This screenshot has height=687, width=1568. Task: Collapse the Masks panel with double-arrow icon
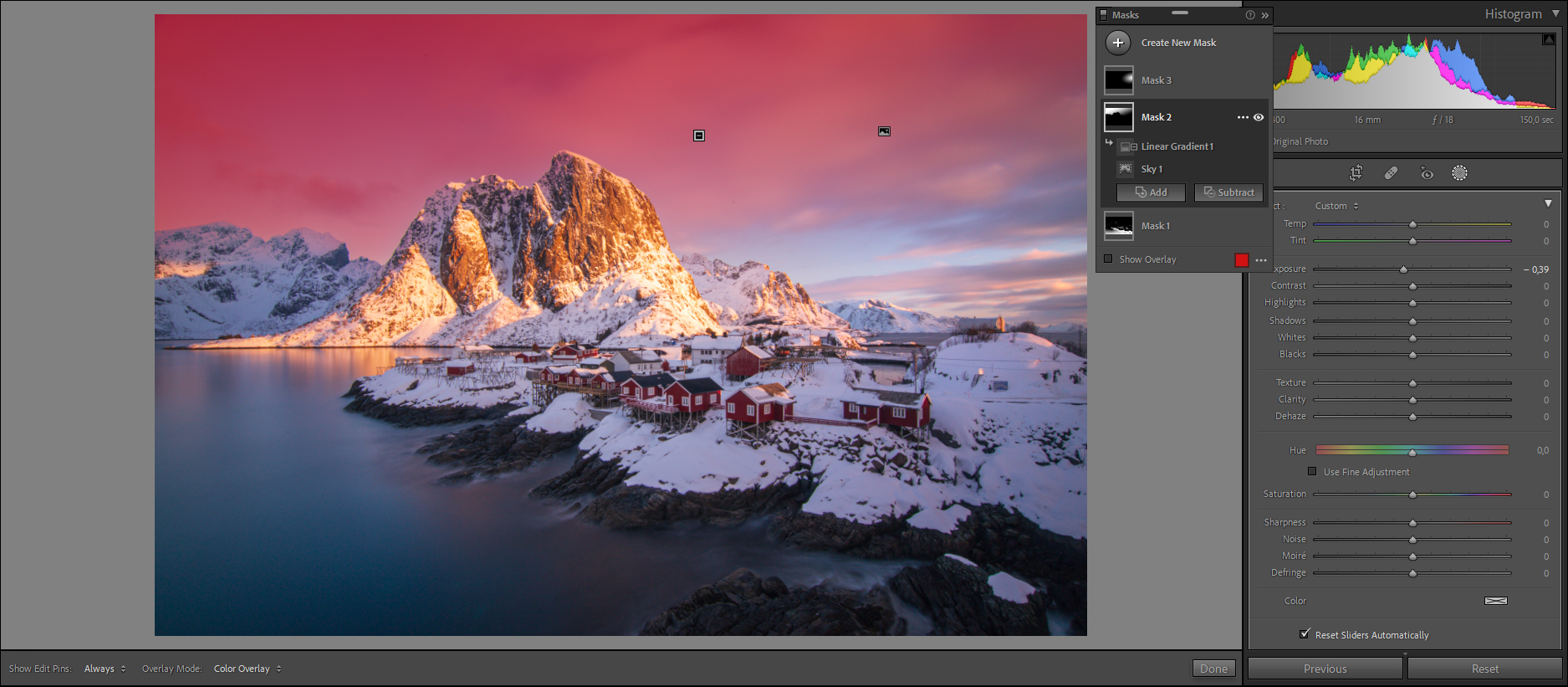pos(1265,15)
